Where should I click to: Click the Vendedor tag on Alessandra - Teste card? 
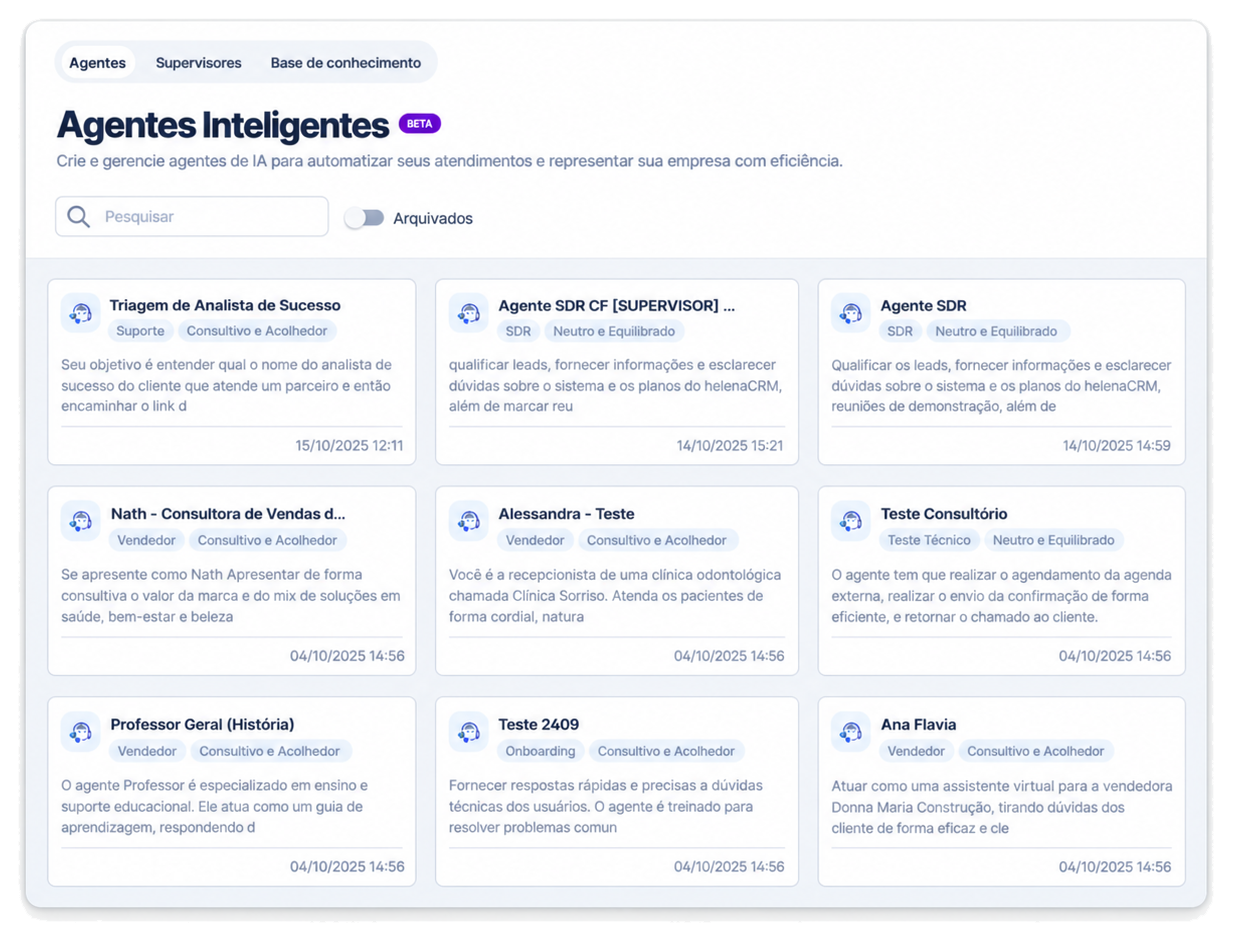click(535, 540)
